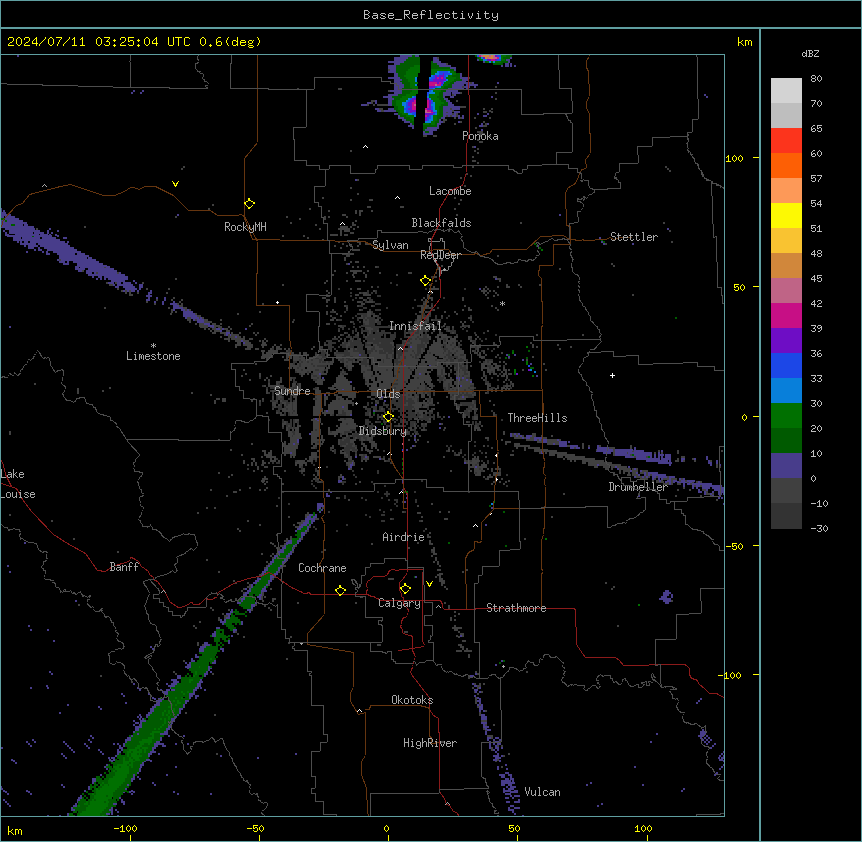Click the Base_Reflectivity title text
This screenshot has width=862, height=842.
click(x=431, y=15)
